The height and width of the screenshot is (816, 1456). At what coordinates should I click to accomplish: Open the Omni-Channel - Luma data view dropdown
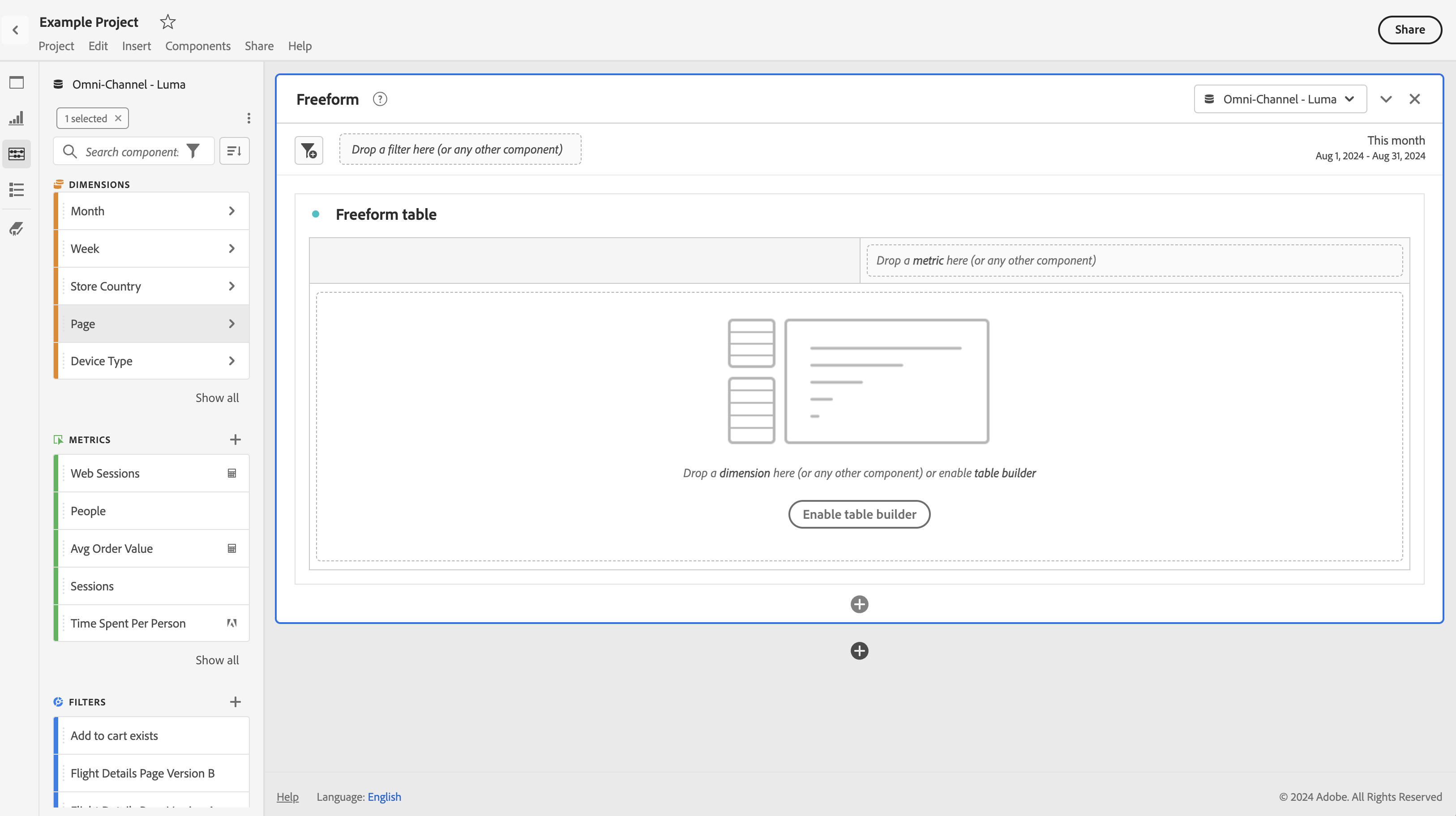coord(1280,99)
